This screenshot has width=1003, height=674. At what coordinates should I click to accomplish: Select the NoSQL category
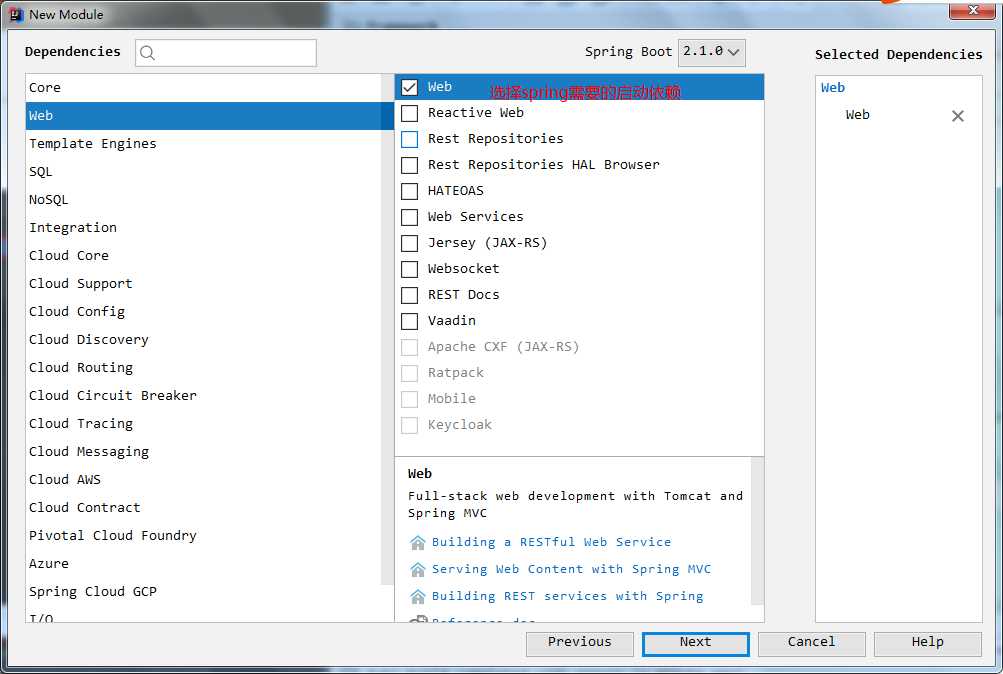coord(205,200)
